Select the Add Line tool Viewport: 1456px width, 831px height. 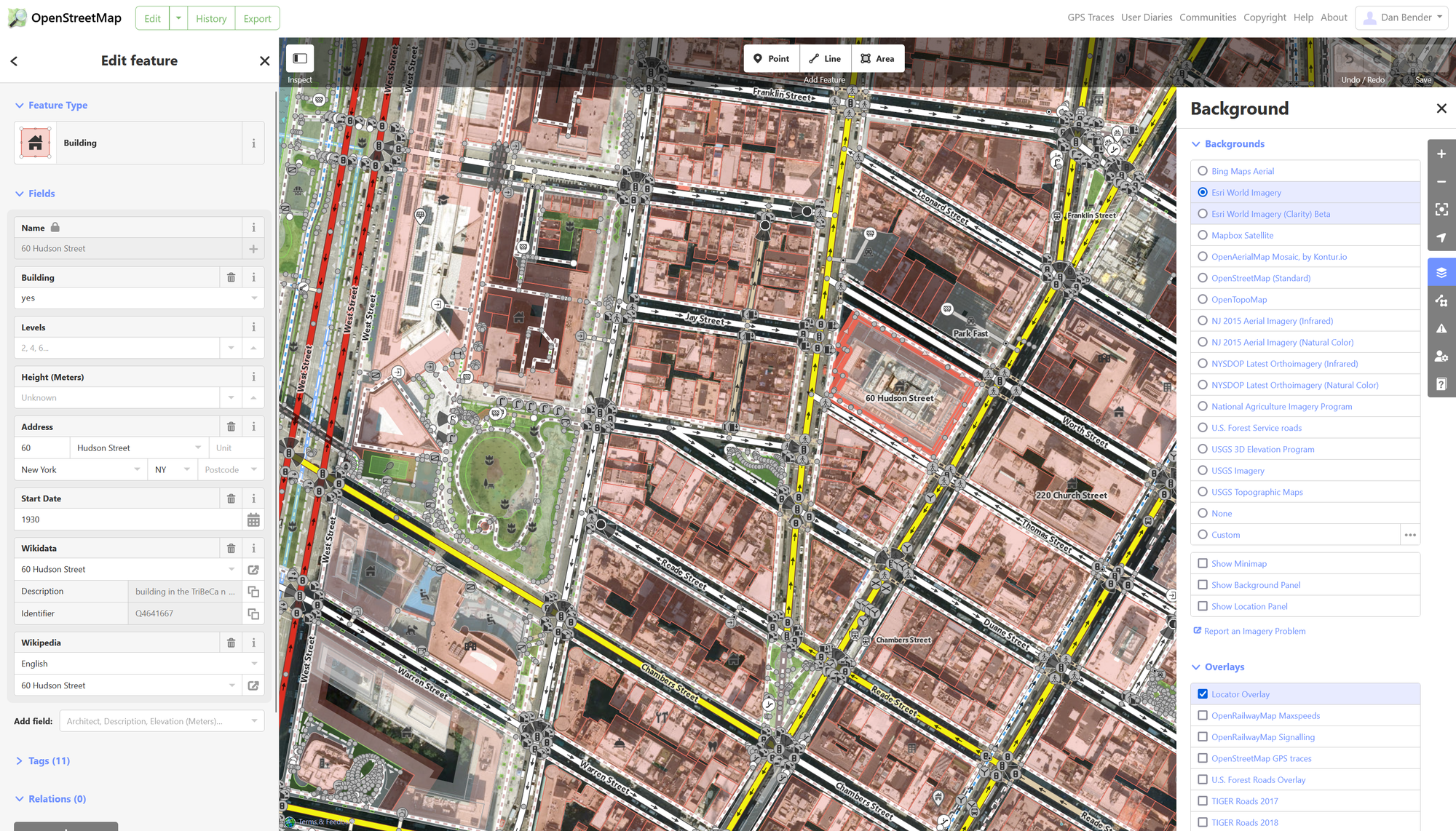pyautogui.click(x=825, y=58)
